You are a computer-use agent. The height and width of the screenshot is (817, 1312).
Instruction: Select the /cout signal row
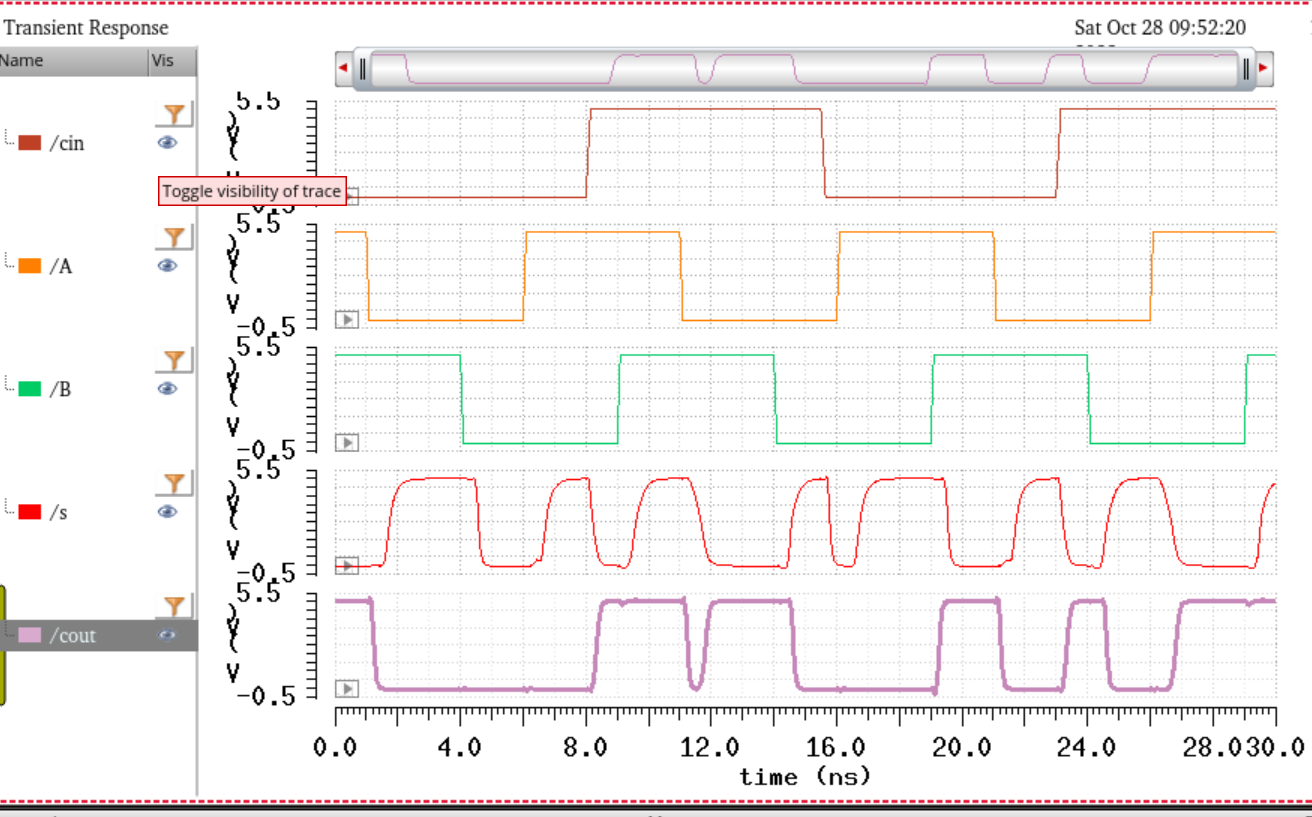(x=99, y=635)
